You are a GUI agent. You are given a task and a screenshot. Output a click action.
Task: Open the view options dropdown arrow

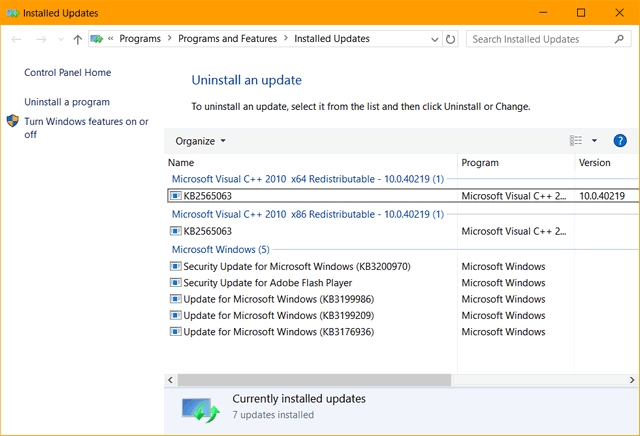pos(594,141)
